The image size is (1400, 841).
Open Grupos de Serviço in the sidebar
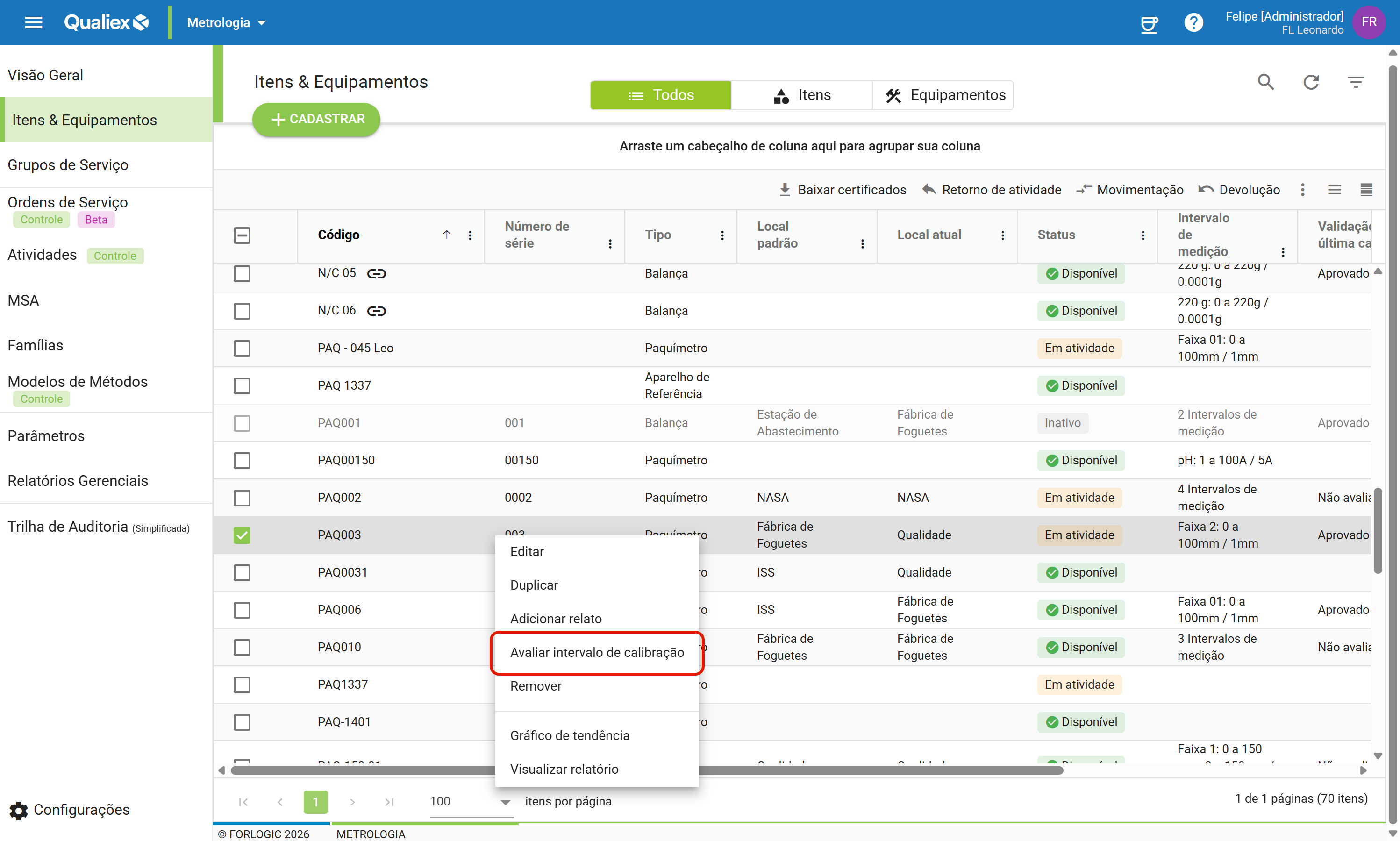click(106, 165)
